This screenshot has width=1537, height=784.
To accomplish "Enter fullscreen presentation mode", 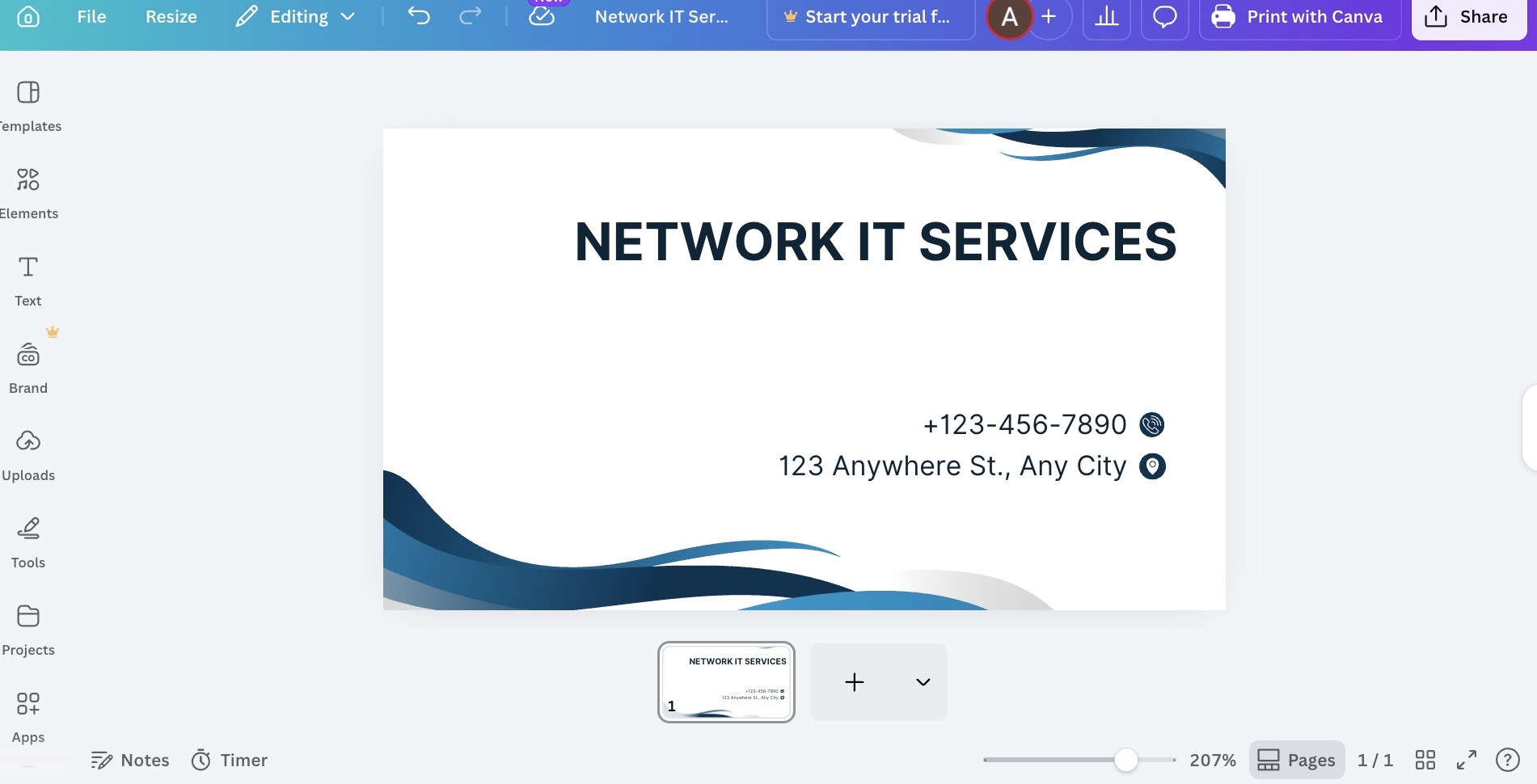I will pos(1466,760).
